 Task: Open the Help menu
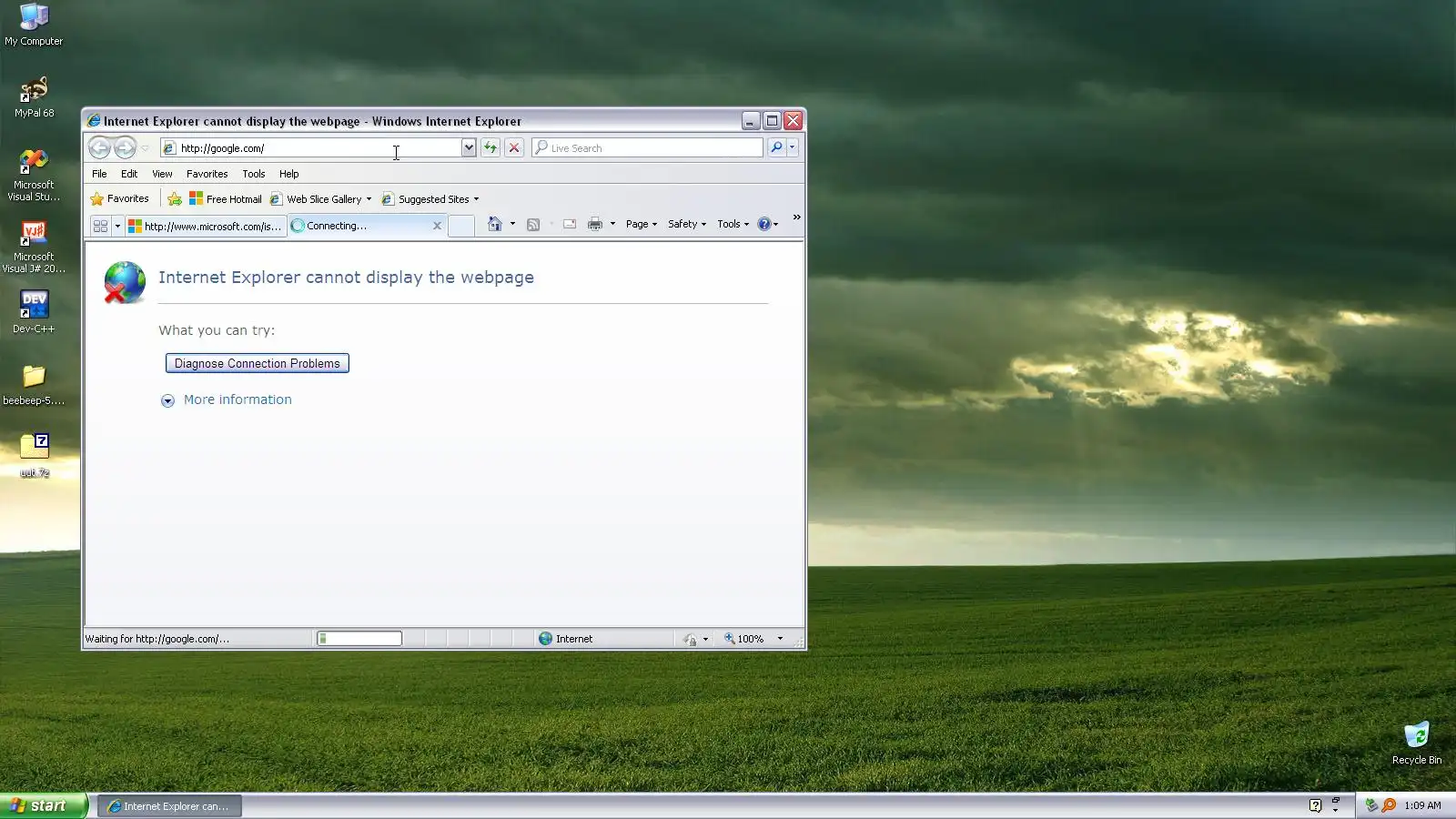pyautogui.click(x=288, y=174)
